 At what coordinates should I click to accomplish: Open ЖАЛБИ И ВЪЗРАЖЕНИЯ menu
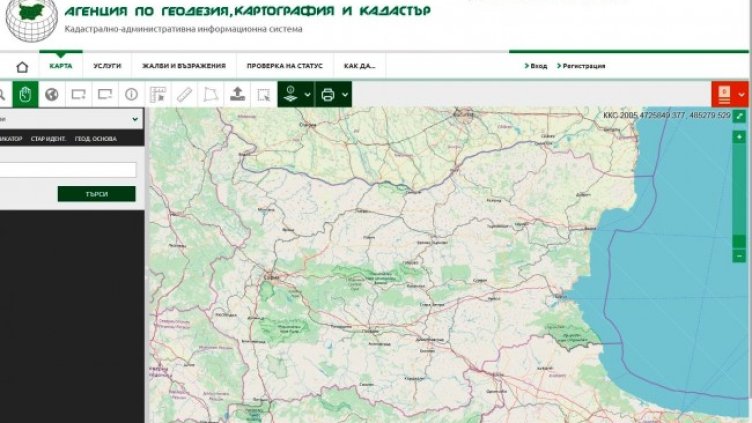184,66
